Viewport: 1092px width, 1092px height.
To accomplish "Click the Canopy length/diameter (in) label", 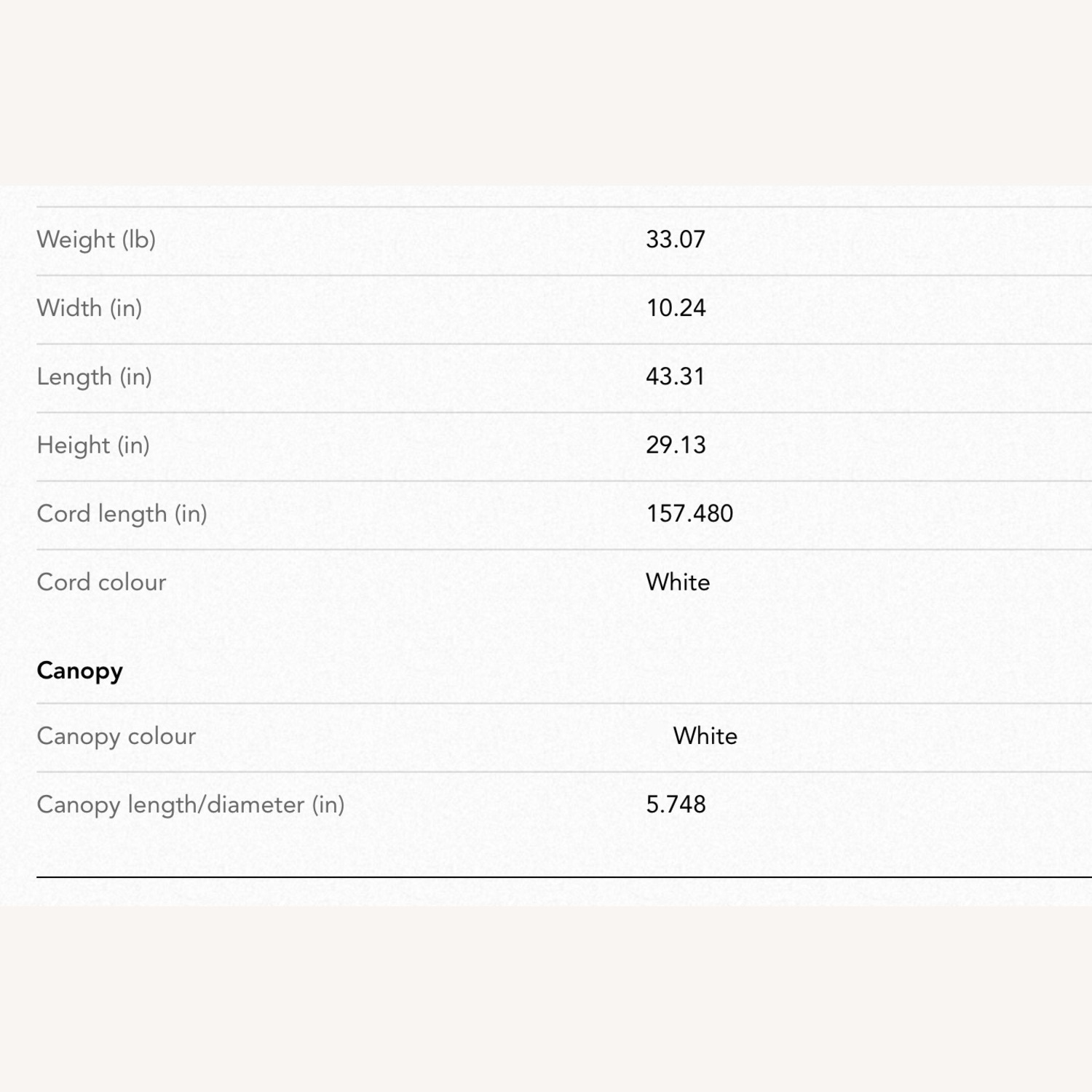I will 191,804.
